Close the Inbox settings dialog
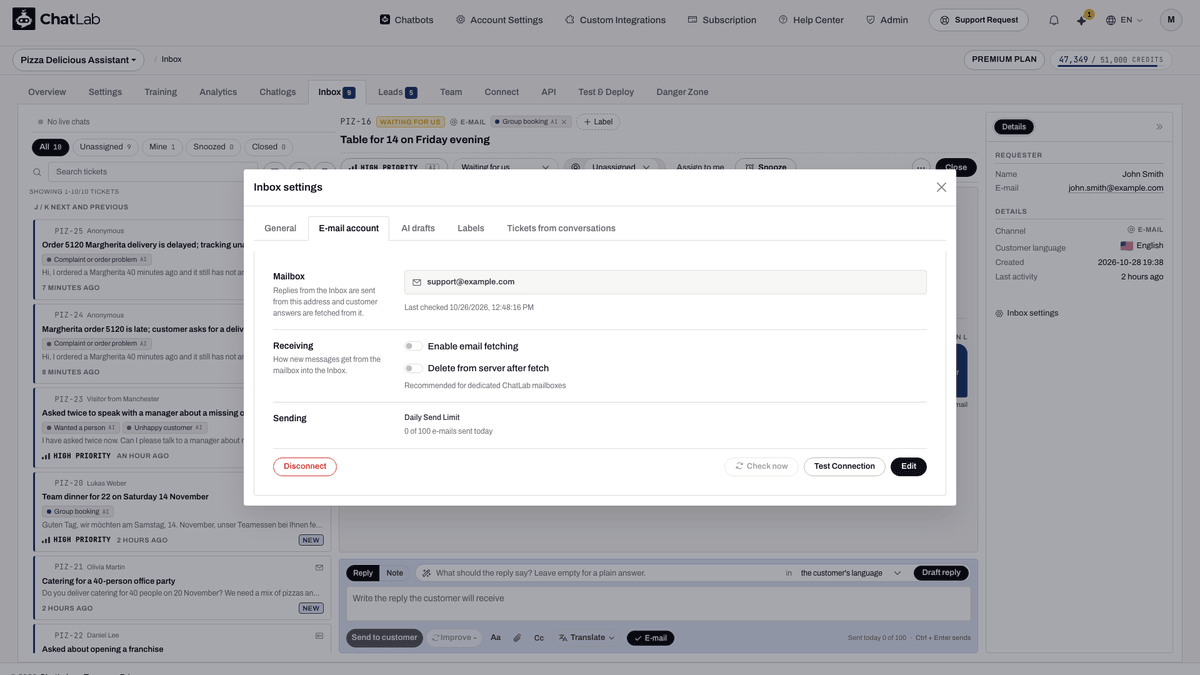1200x675 pixels. (941, 187)
